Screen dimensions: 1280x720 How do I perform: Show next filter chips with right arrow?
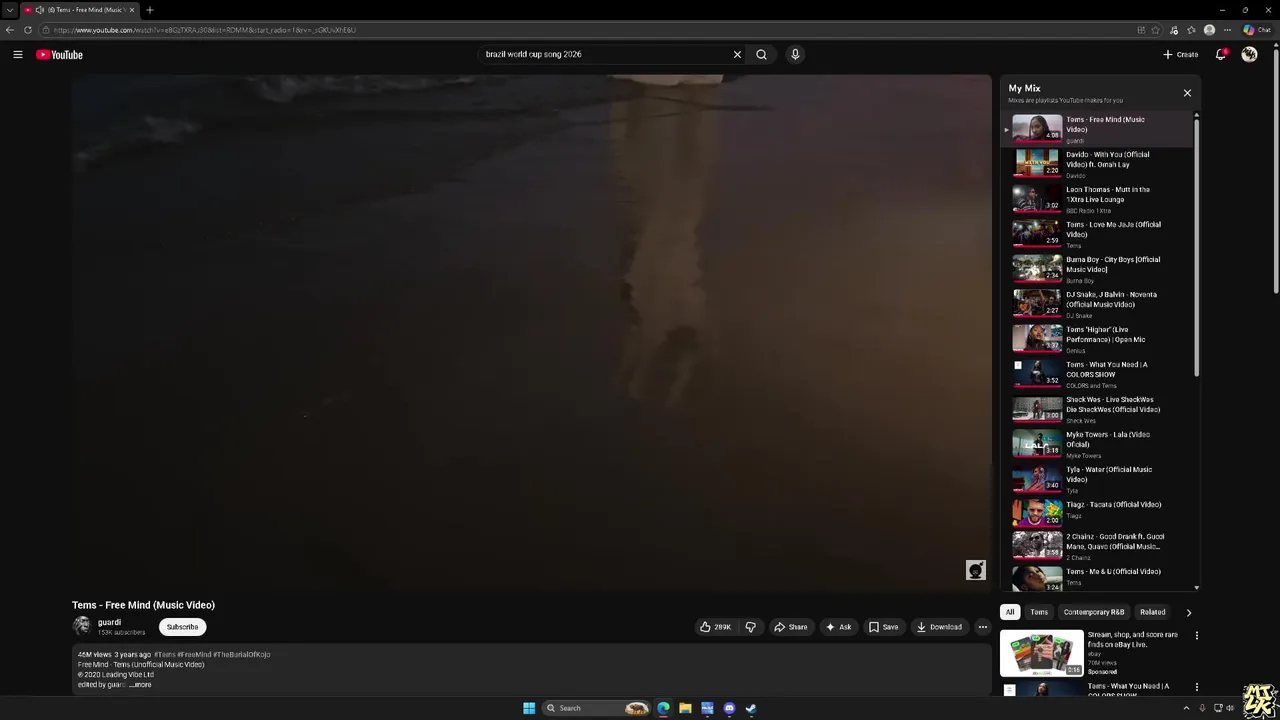1188,612
